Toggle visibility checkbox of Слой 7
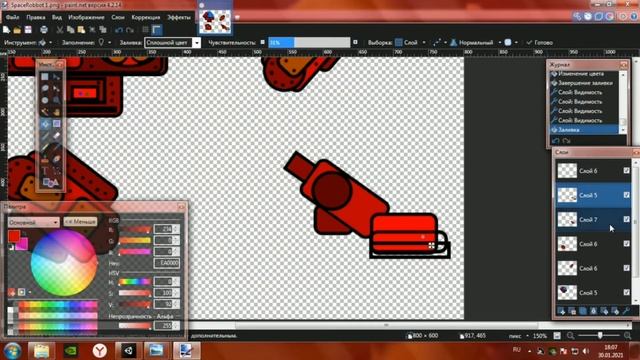Screen dimensions: 640x360 pos(627,219)
